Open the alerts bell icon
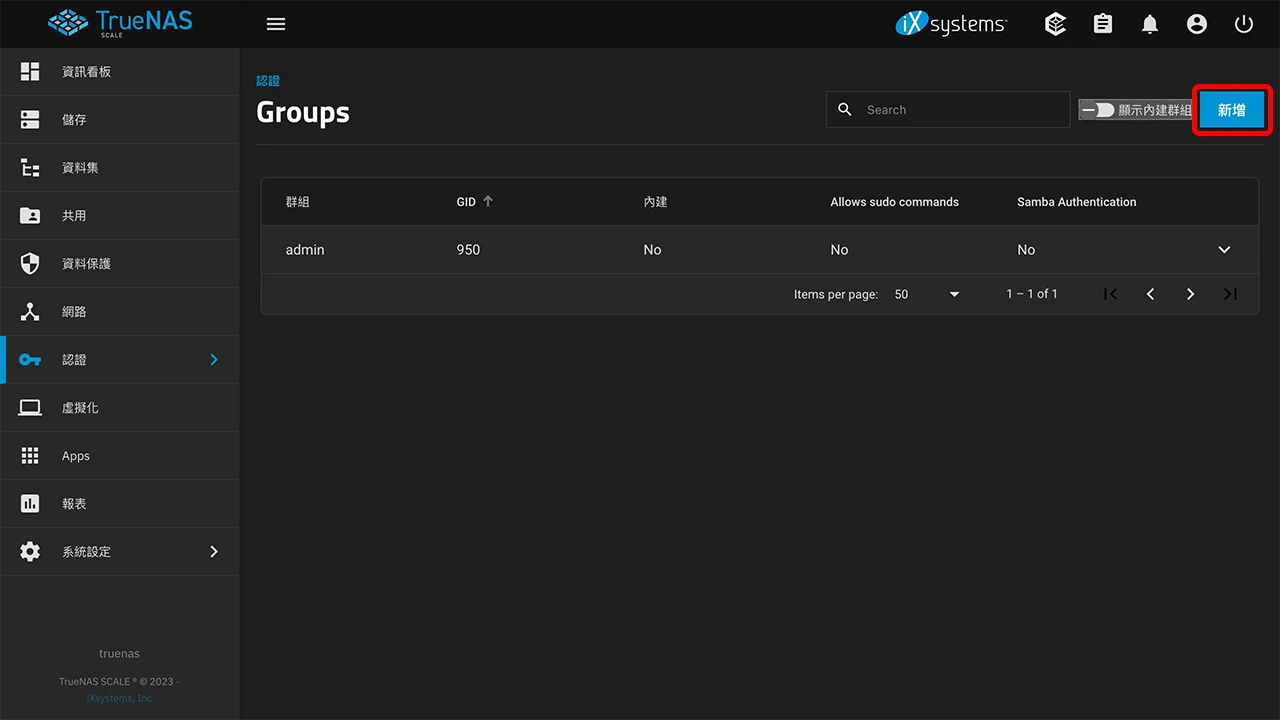This screenshot has width=1280, height=720. click(1150, 24)
